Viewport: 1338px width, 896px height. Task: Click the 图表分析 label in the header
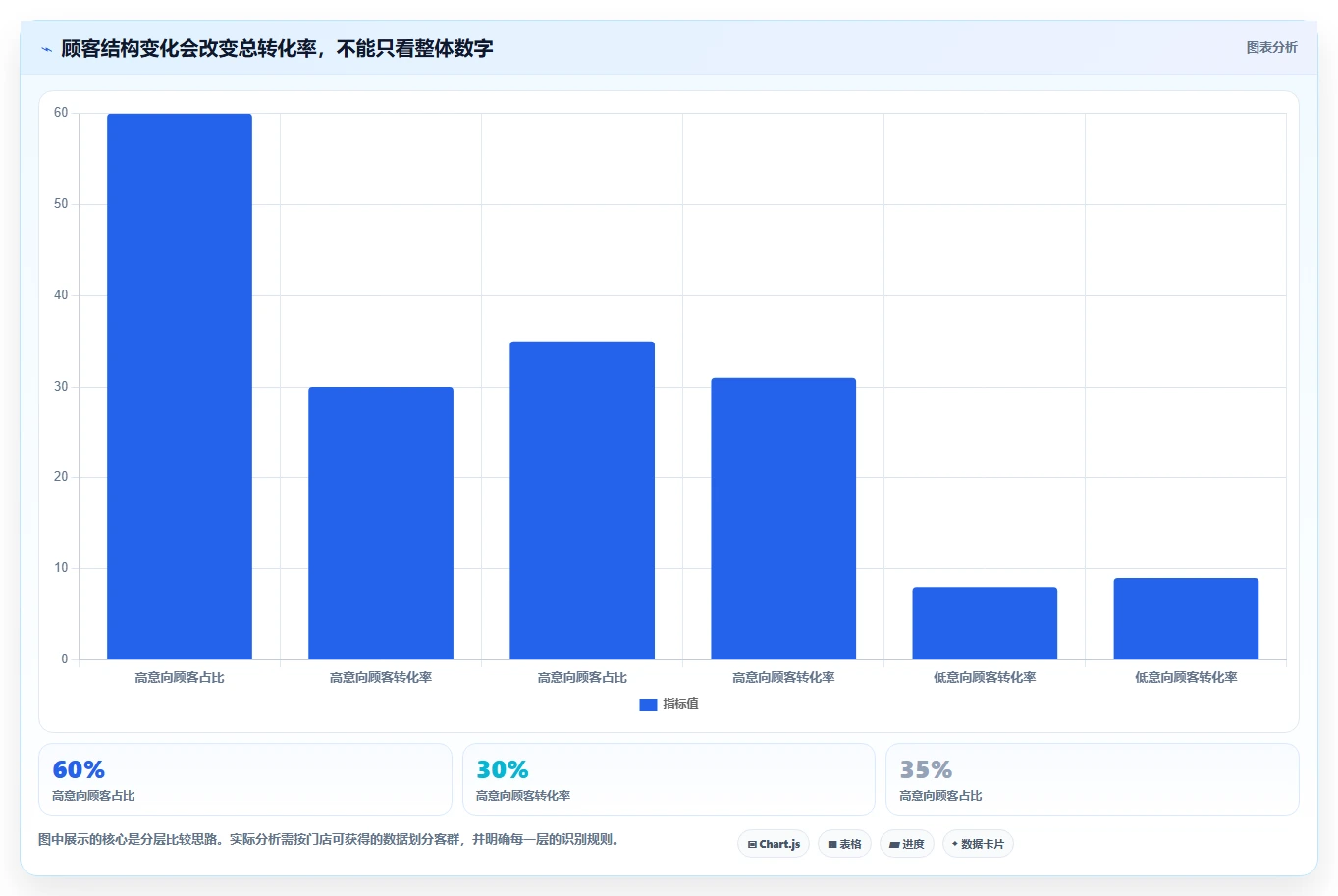click(1271, 47)
